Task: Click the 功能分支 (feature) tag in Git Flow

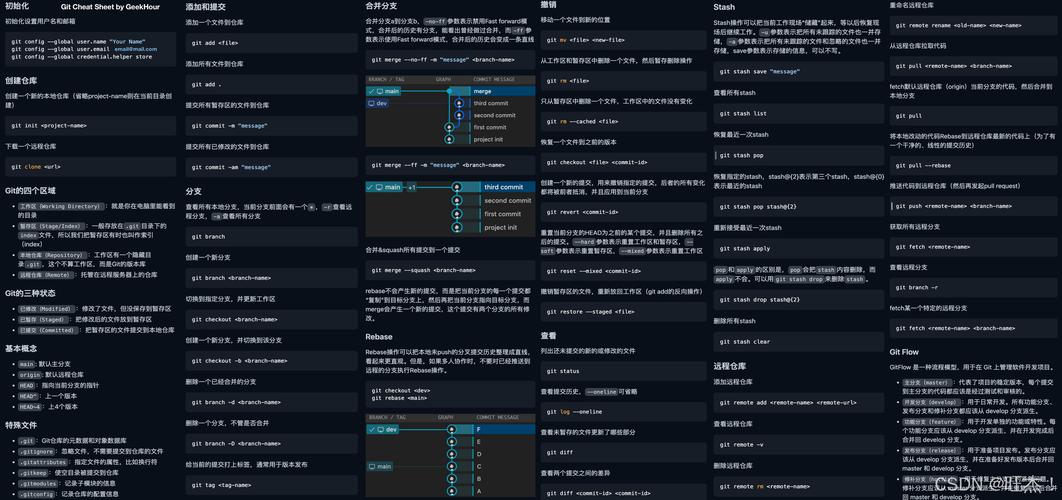Action: (931, 421)
